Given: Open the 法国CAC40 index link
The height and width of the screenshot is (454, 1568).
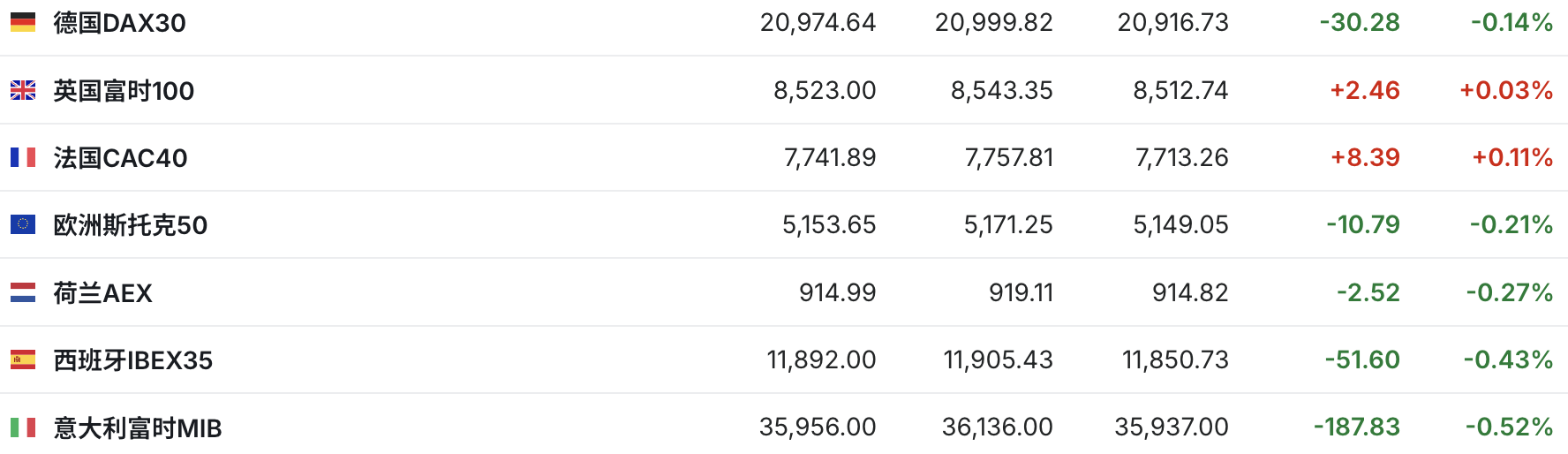Looking at the screenshot, I should coord(120,158).
